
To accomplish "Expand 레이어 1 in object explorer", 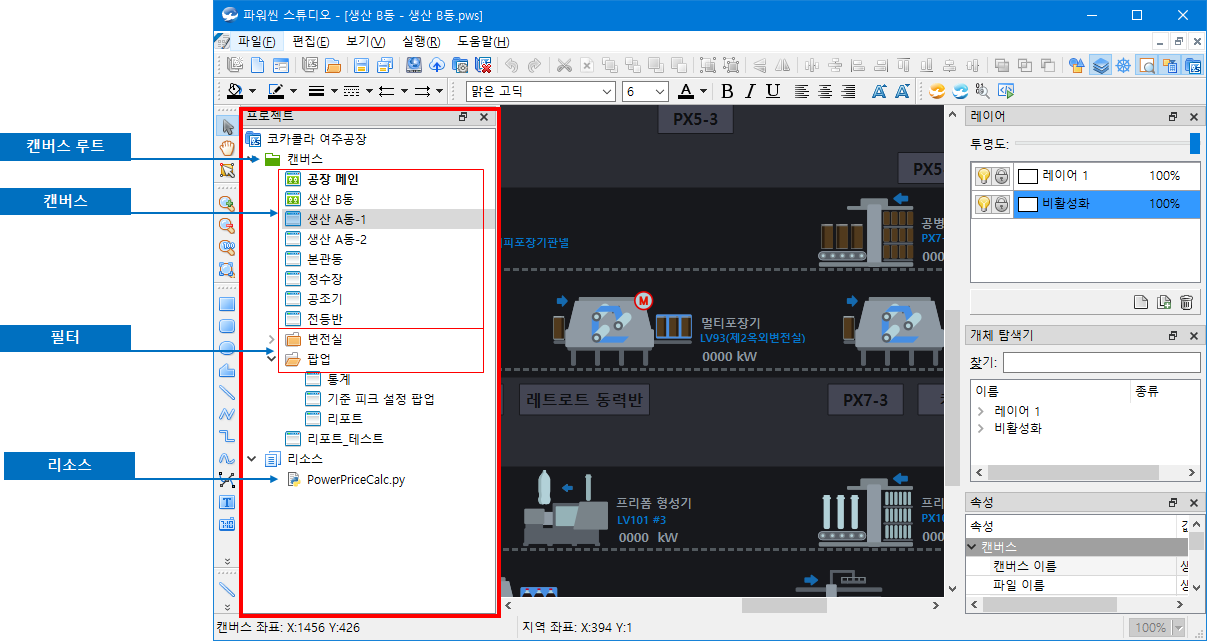I will [x=981, y=411].
